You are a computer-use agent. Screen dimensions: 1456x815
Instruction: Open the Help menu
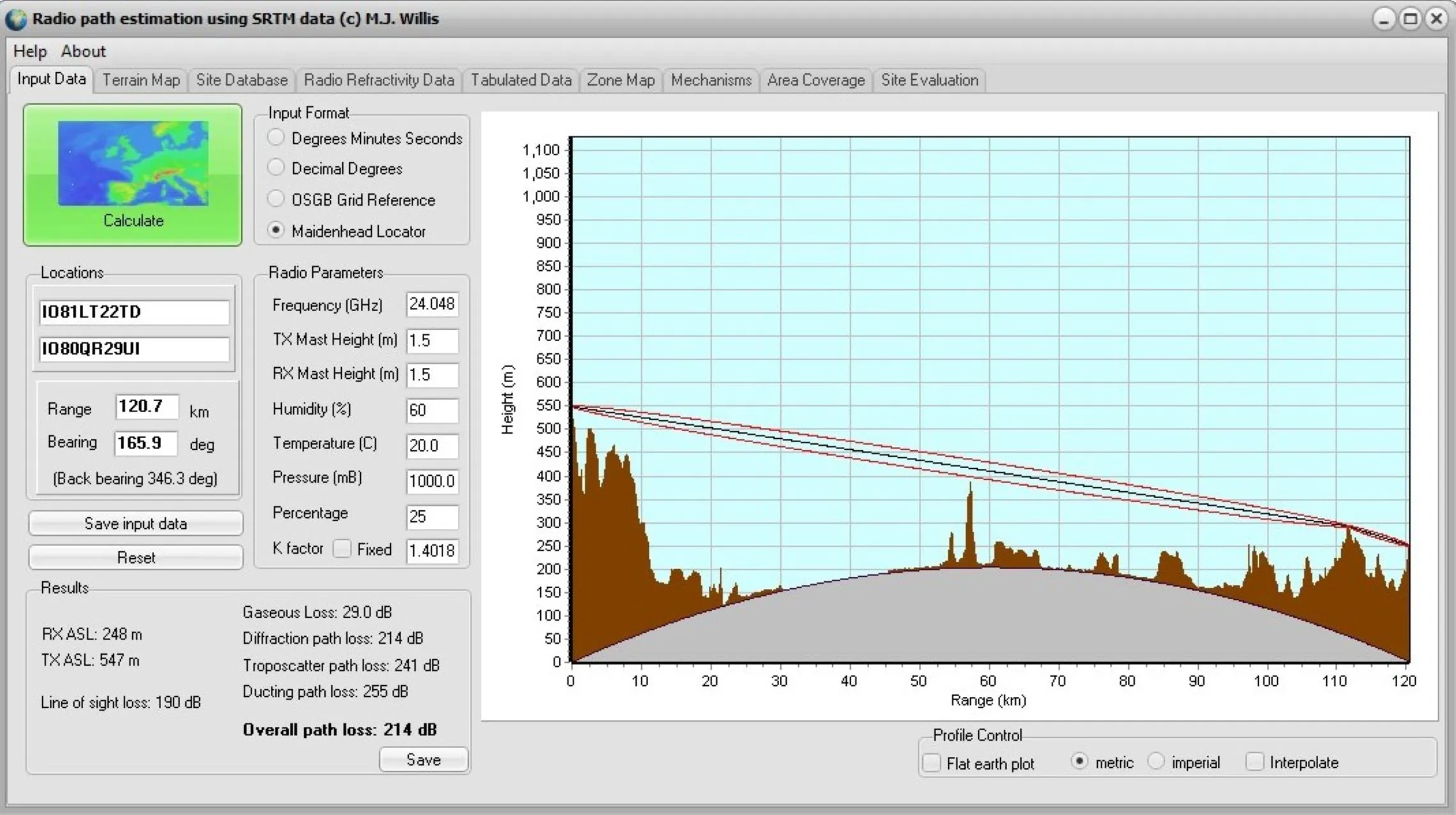(30, 51)
